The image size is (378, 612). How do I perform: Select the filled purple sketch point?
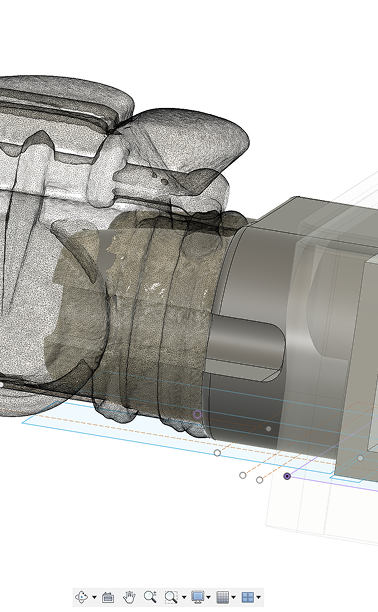[x=287, y=476]
